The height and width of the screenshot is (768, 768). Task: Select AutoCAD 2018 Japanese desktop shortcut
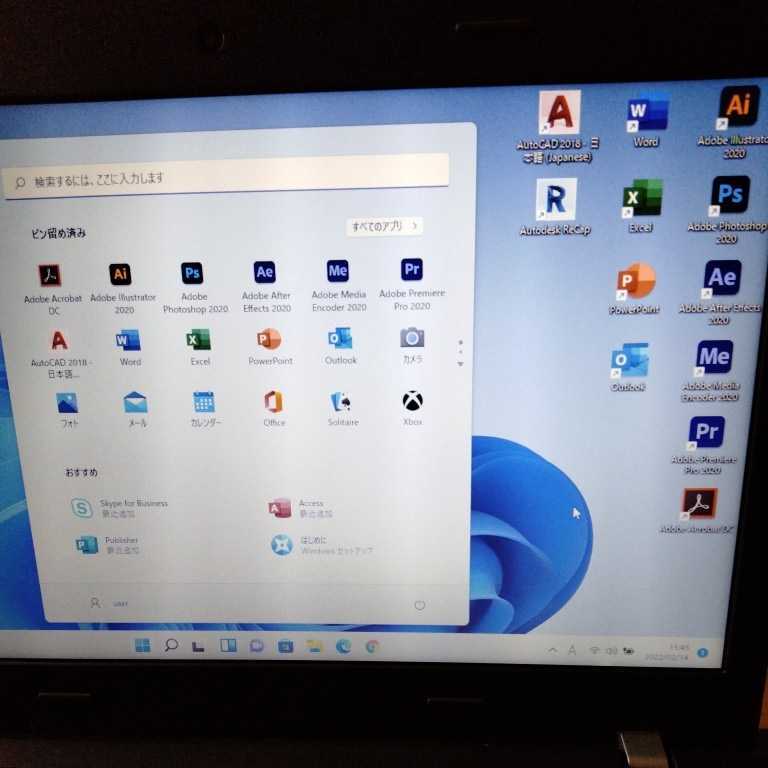click(558, 127)
